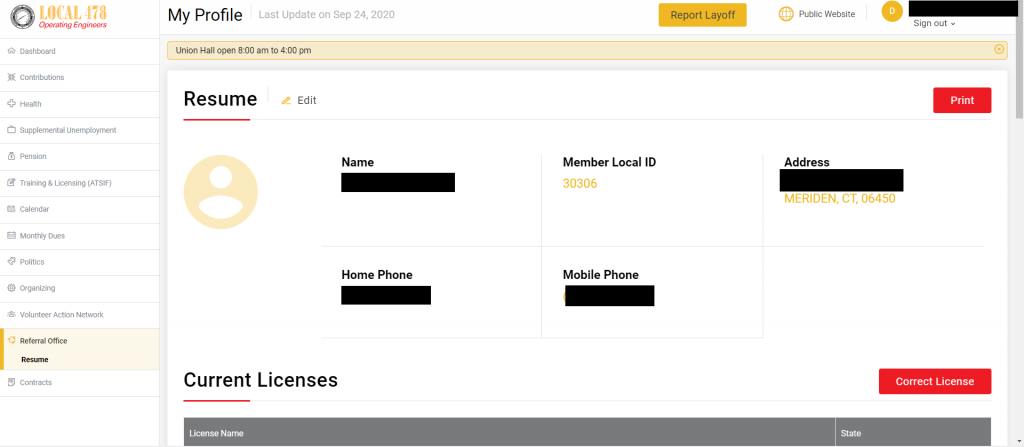Click the Pension icon in sidebar

pyautogui.click(x=11, y=156)
